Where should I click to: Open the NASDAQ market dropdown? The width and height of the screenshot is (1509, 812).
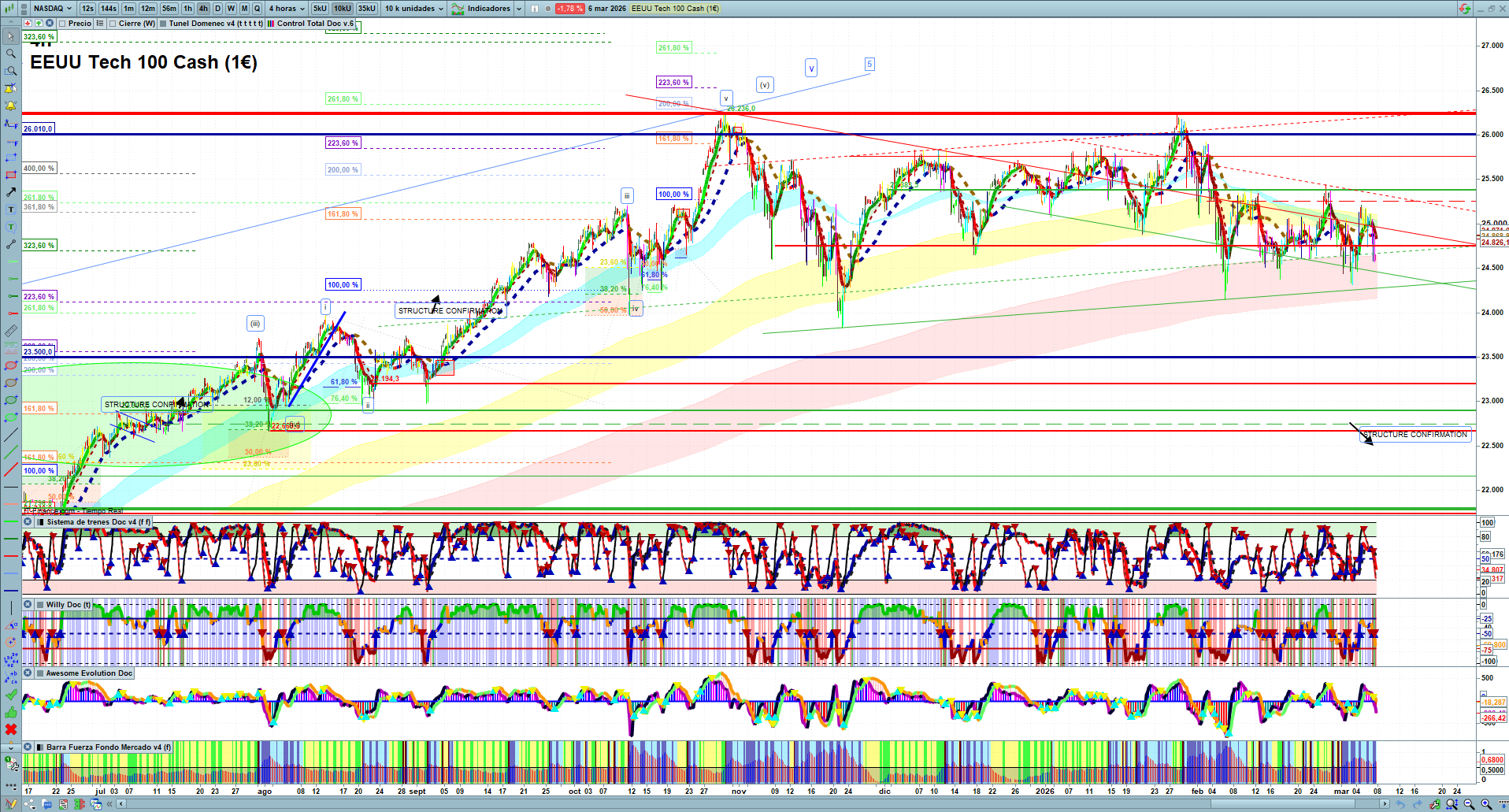click(53, 9)
